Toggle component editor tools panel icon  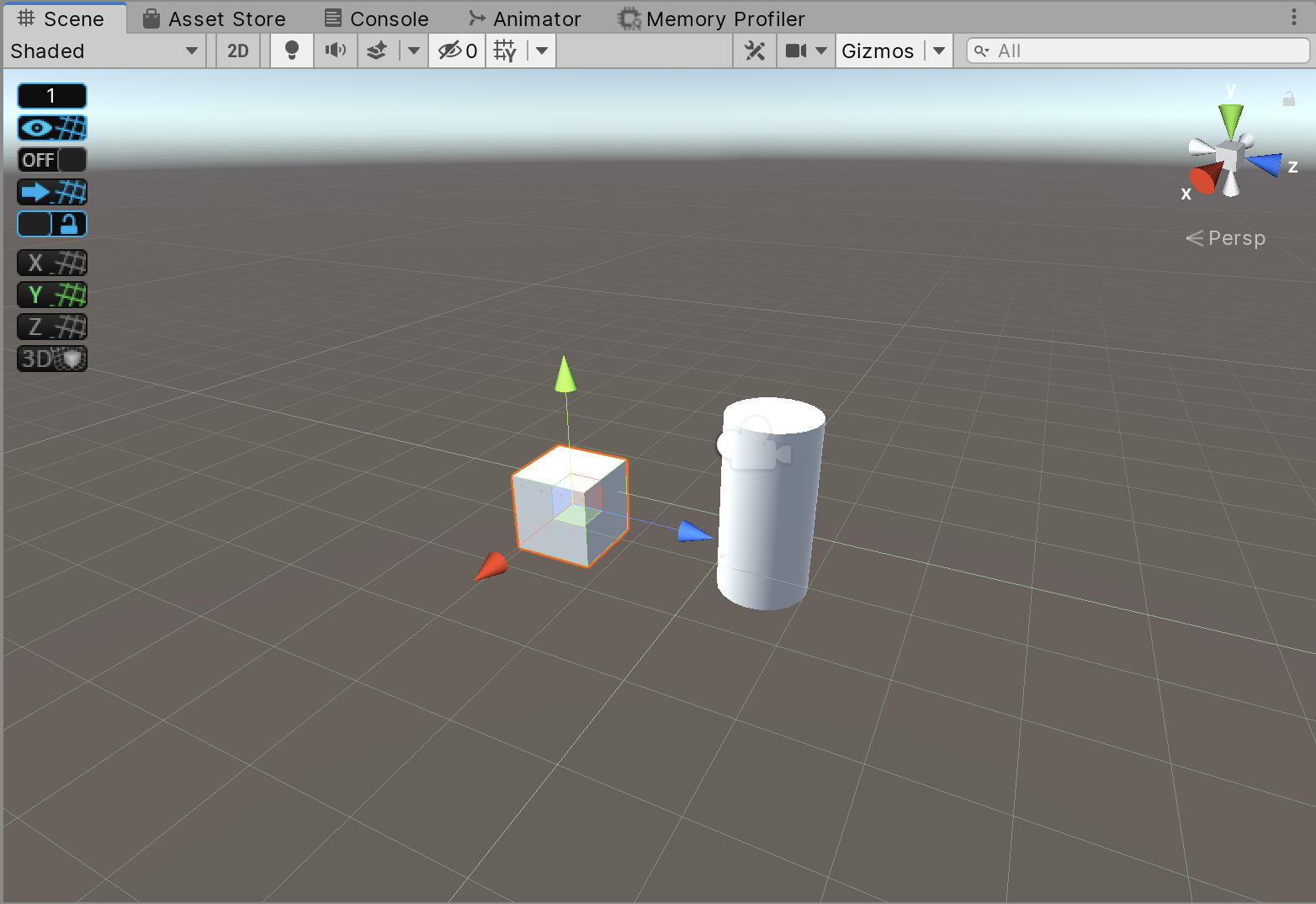(755, 51)
